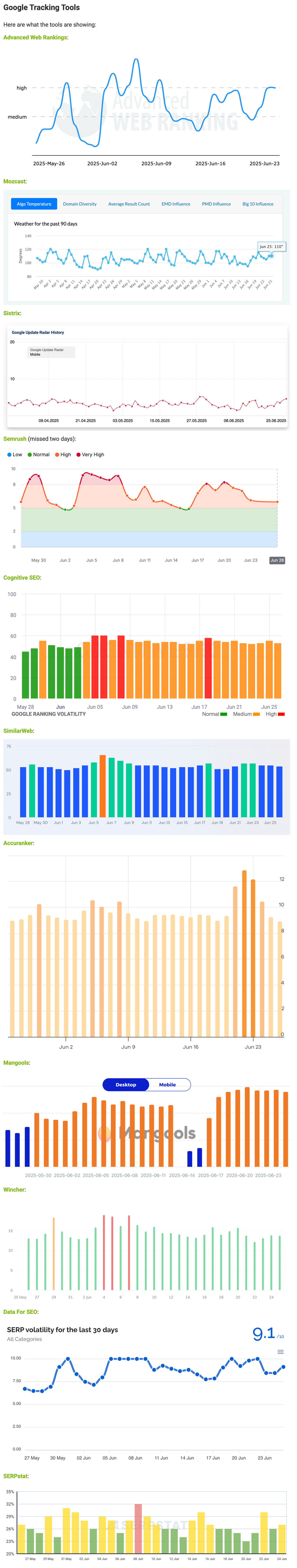Open the Mozcast link
Image resolution: width=297 pixels, height=1568 pixels.
point(15,181)
